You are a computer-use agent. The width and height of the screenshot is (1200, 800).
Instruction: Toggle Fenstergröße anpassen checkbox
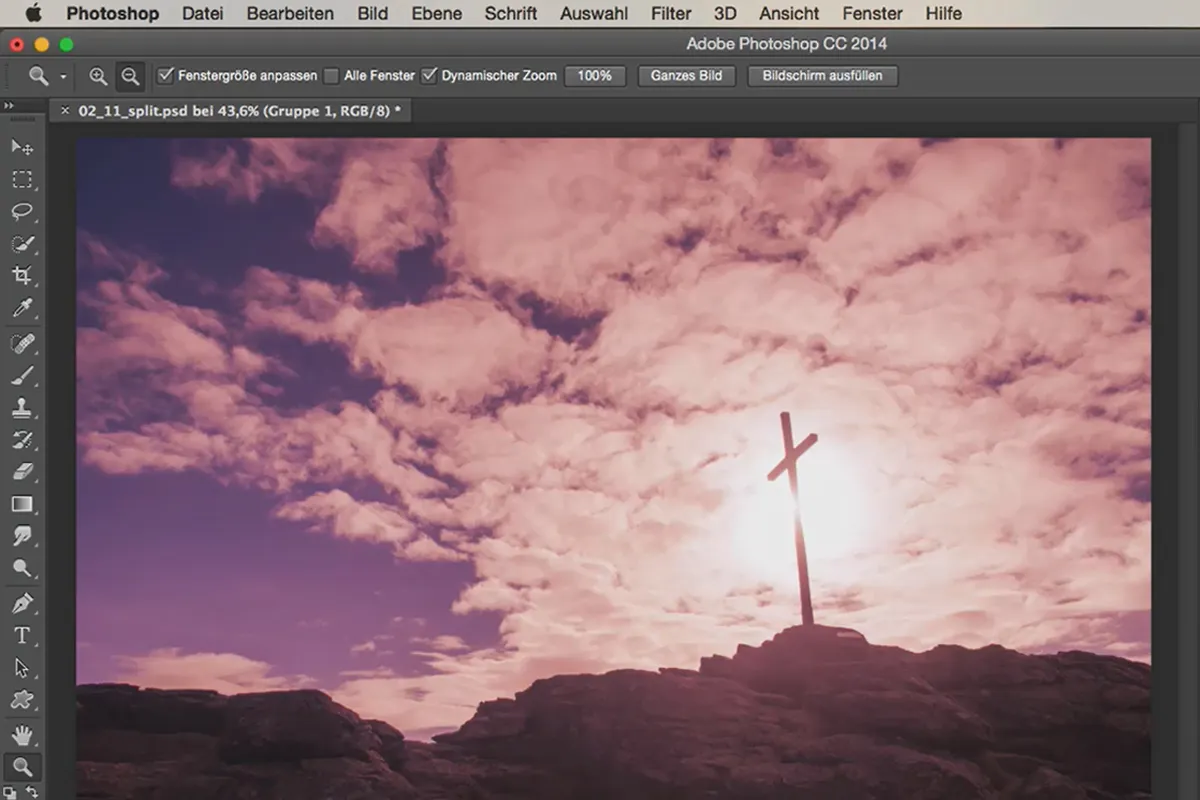(166, 75)
